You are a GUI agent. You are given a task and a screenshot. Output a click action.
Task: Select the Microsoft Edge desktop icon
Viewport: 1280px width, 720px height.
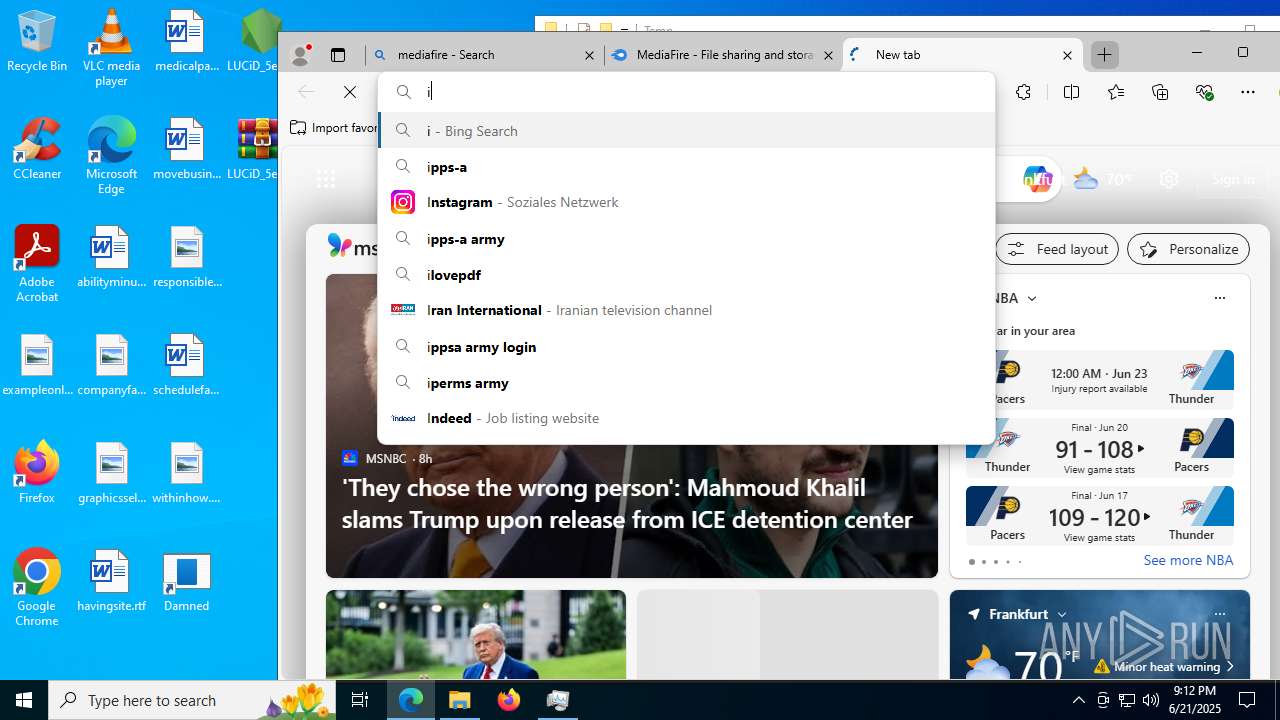click(111, 155)
